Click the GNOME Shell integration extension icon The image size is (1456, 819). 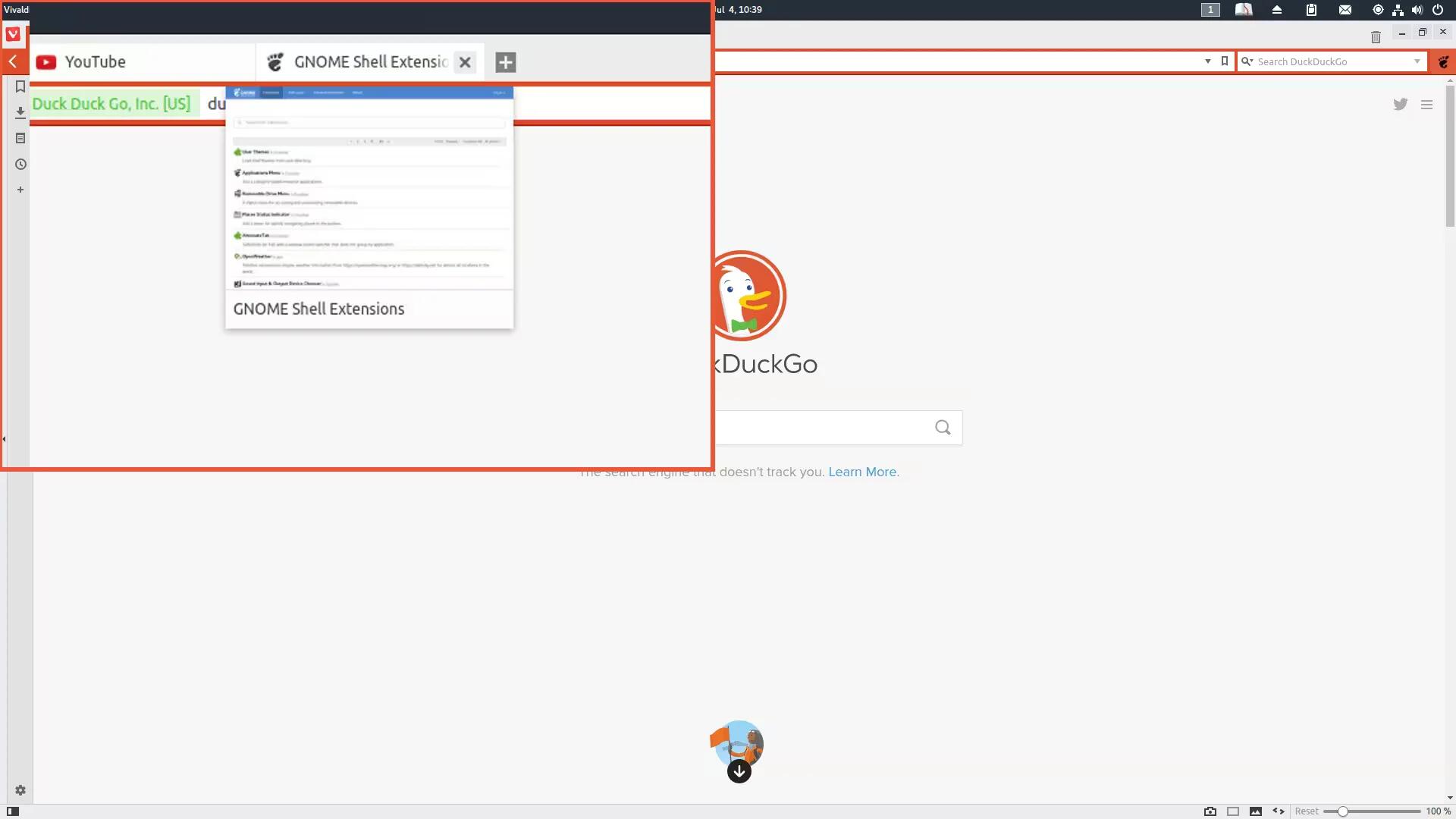(x=1443, y=61)
